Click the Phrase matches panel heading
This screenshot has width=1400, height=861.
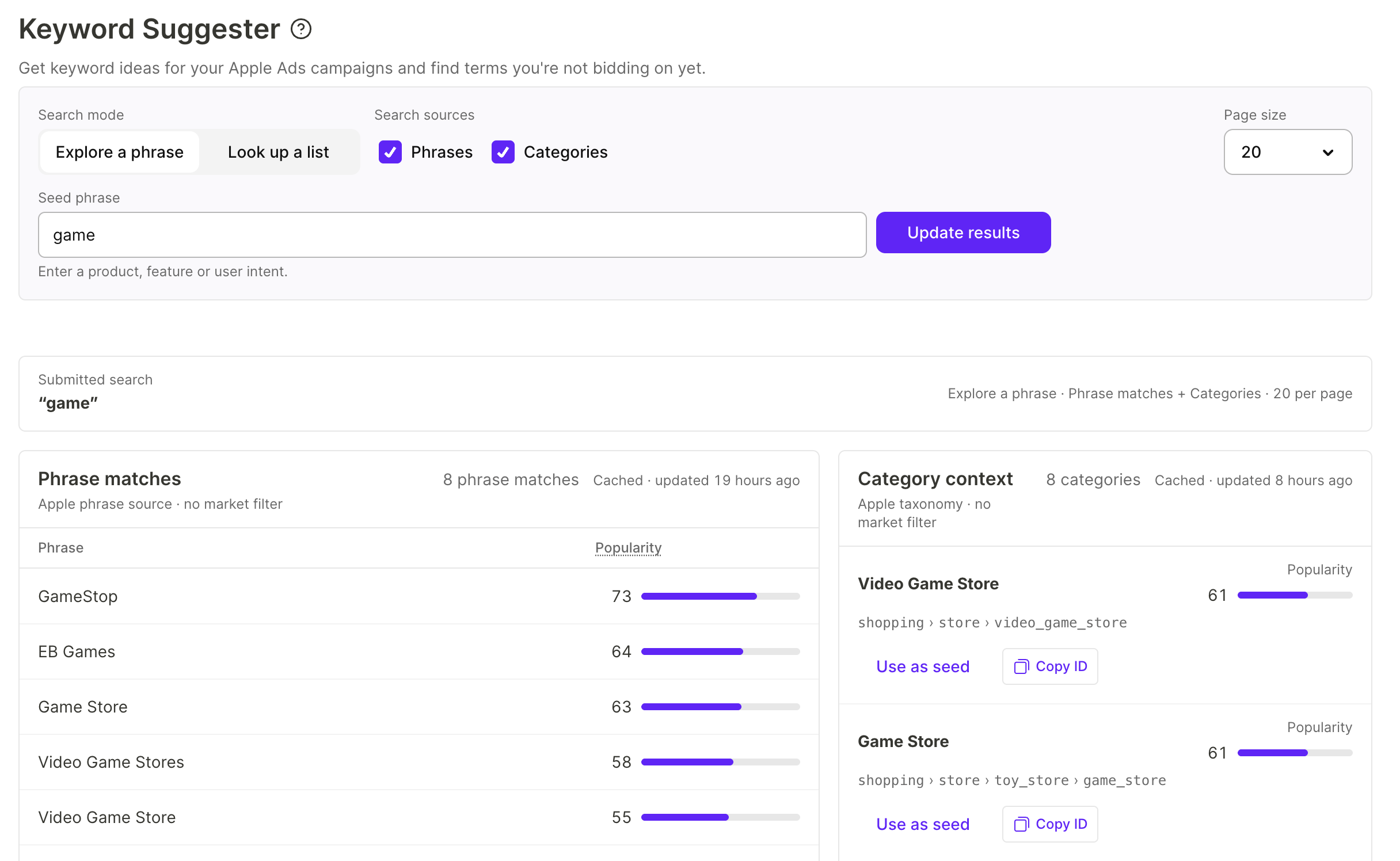tap(109, 479)
